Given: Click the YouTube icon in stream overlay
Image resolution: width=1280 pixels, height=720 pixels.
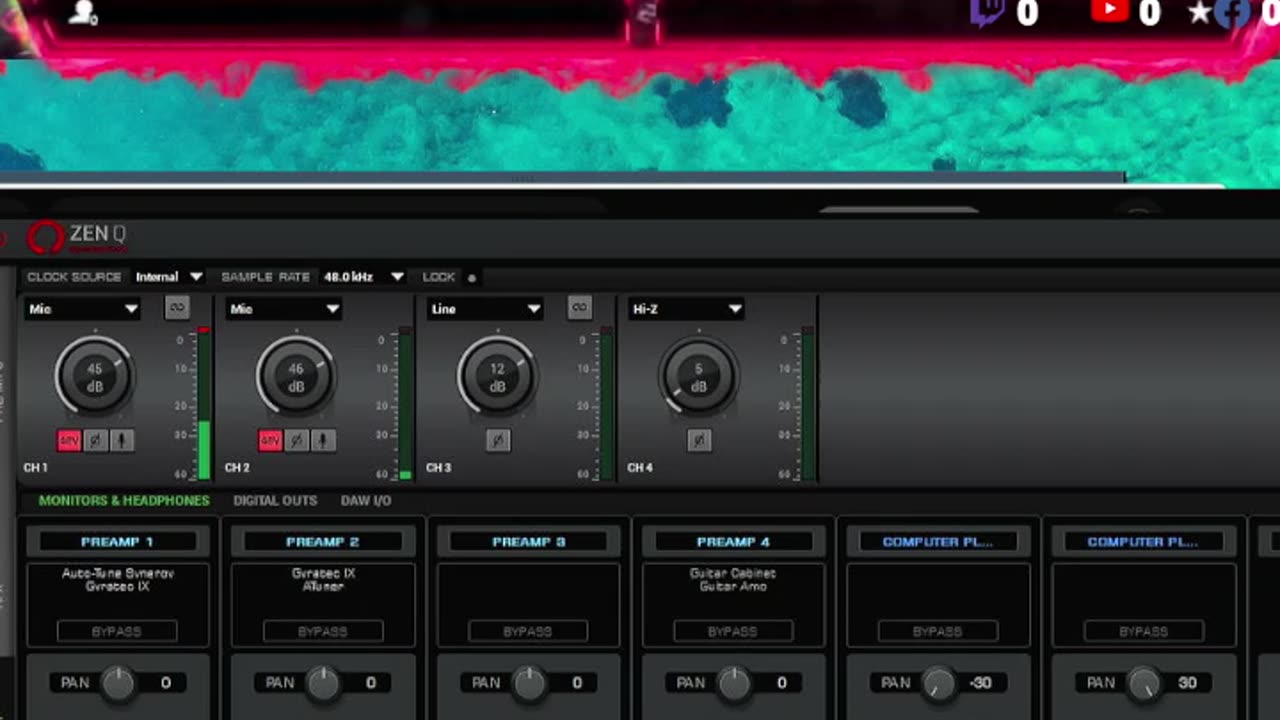Looking at the screenshot, I should [x=1110, y=12].
